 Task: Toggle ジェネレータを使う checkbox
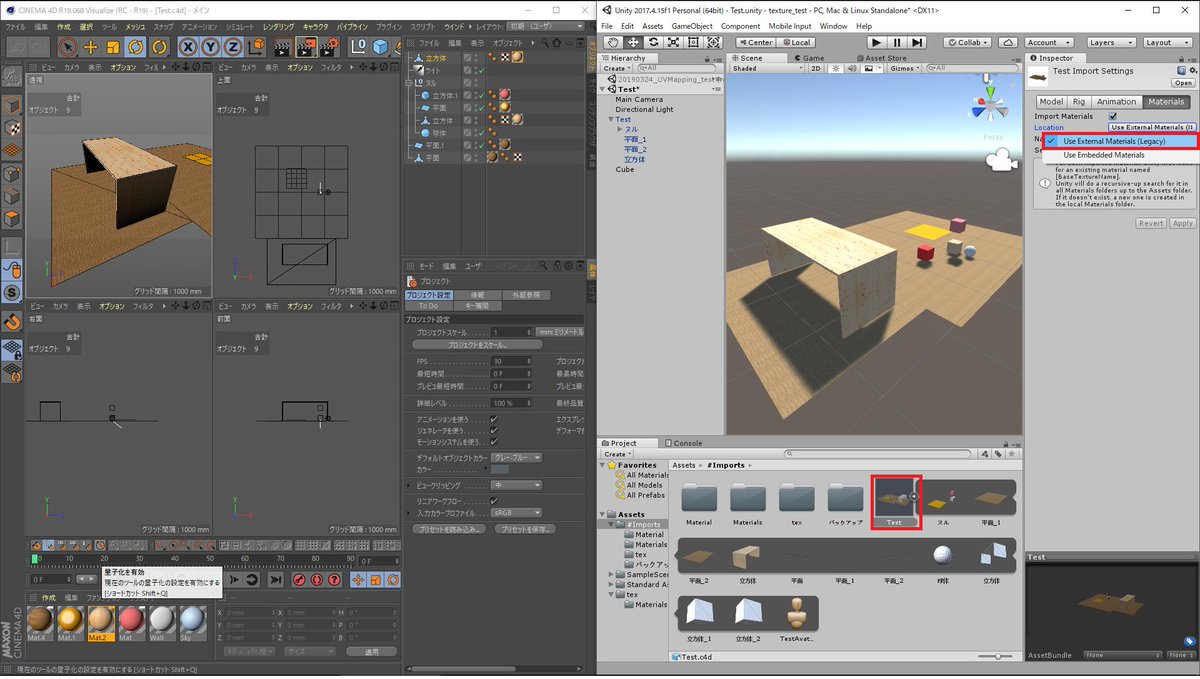(x=494, y=430)
